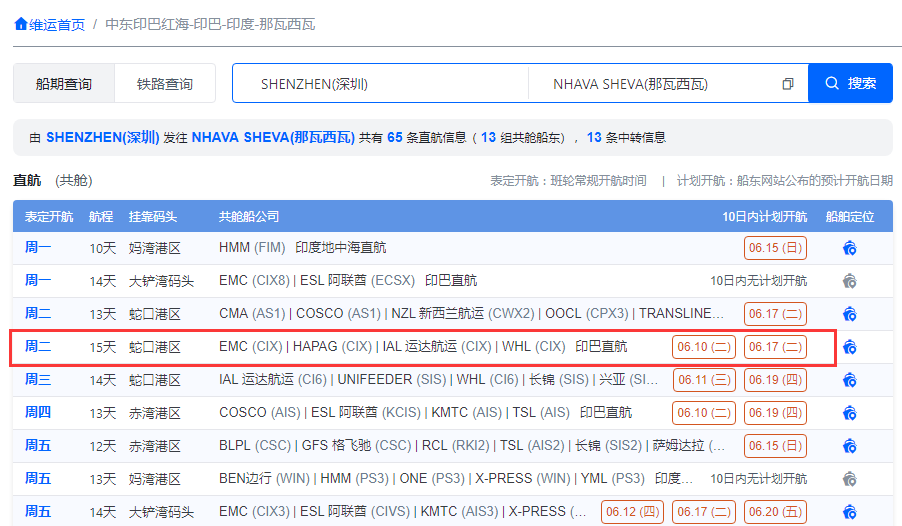The image size is (902, 526).
Task: Click grey locate icon in EMC (CIX8) row
Action: tap(850, 281)
